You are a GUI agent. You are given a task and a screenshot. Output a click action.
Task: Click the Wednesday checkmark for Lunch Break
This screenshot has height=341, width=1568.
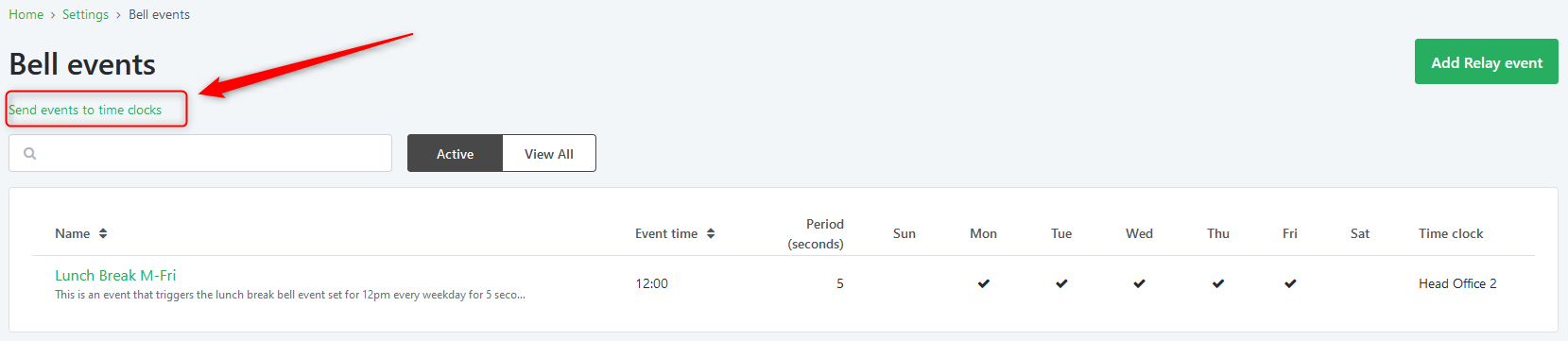click(x=1140, y=283)
